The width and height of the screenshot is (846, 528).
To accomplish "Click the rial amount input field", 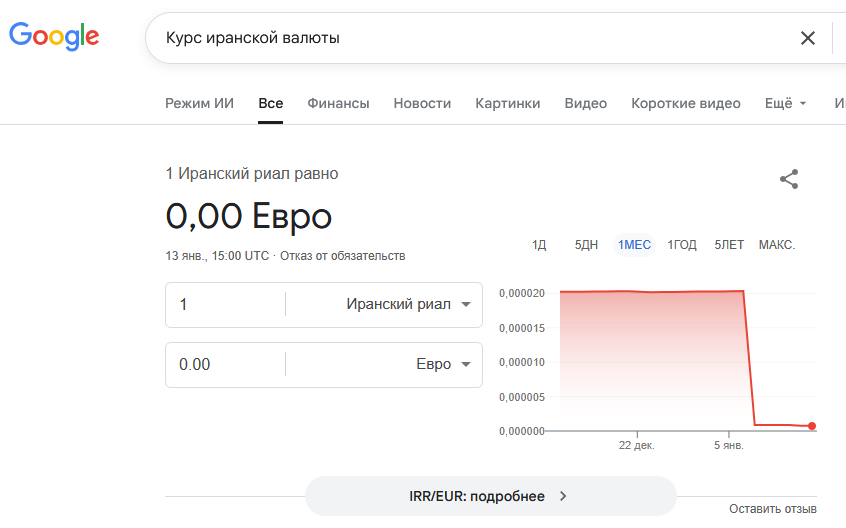I will pyautogui.click(x=225, y=304).
